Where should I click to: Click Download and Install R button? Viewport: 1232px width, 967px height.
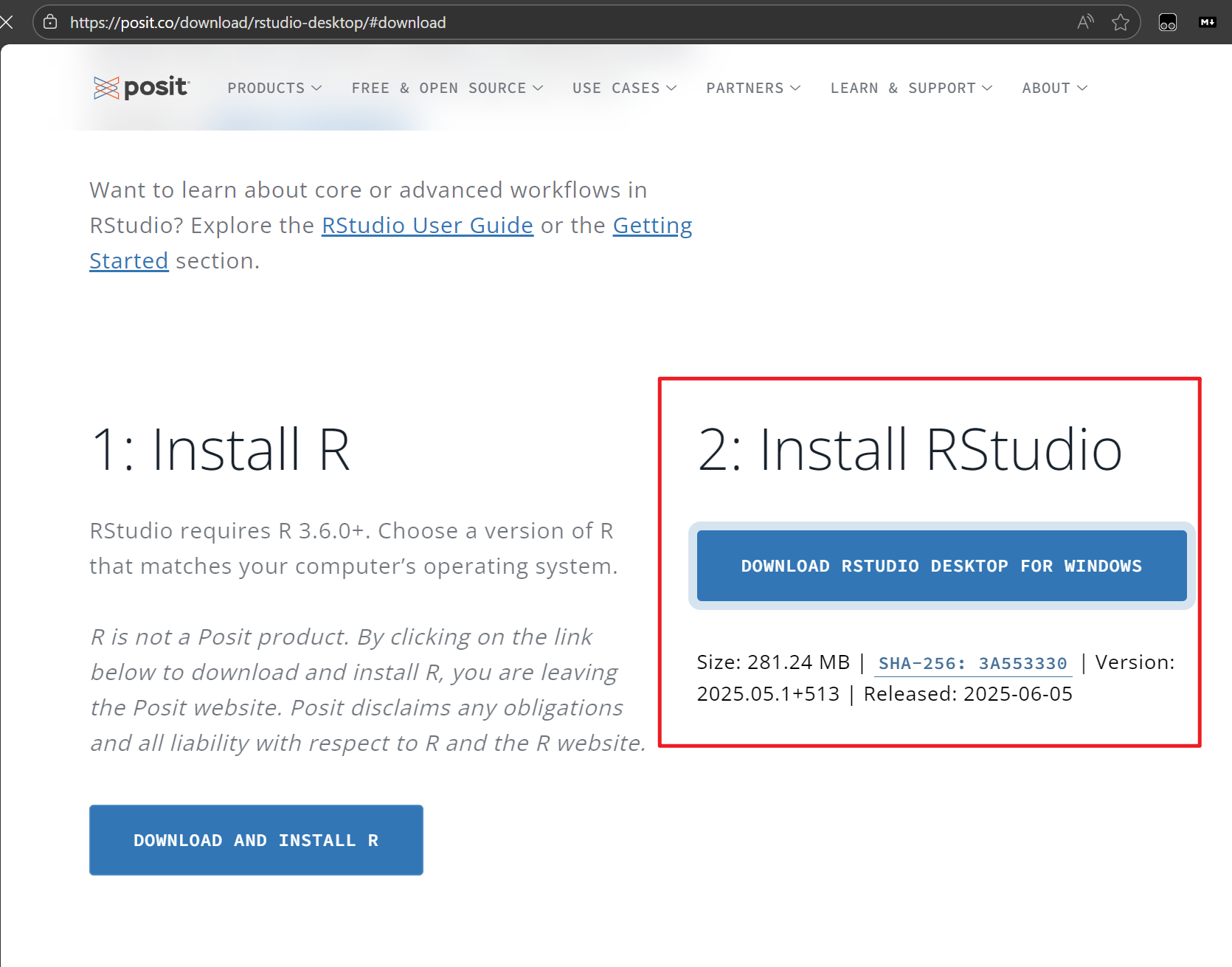(x=256, y=840)
